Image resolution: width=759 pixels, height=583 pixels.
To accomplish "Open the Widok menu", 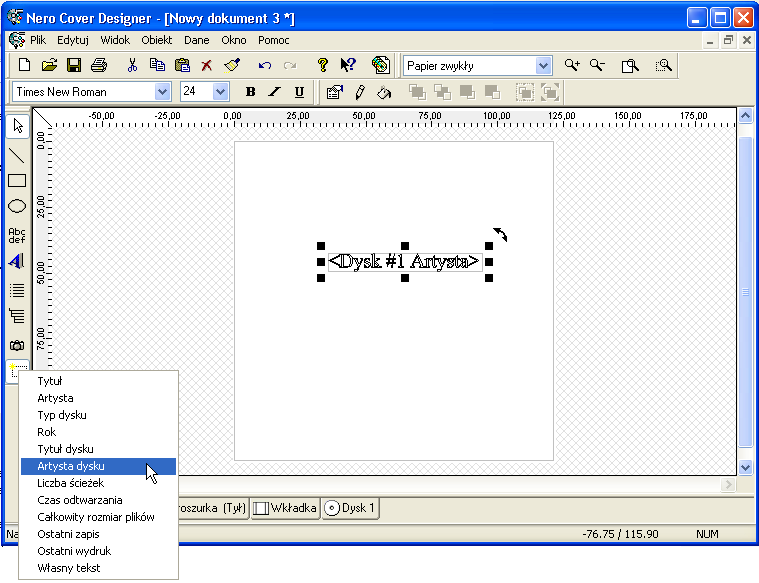I will click(115, 40).
